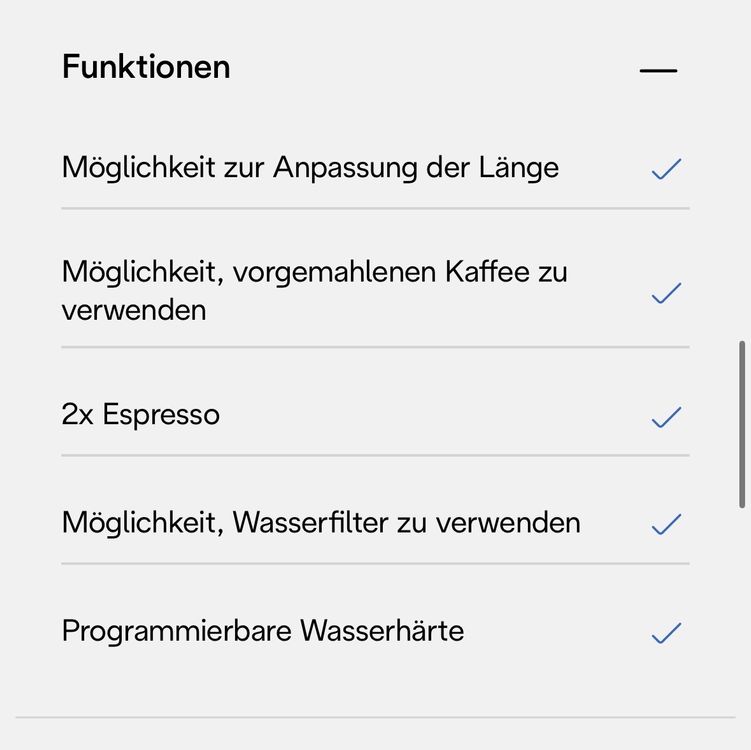Click divider line below vorgemahlenen Kaffee row
The width and height of the screenshot is (751, 750).
click(x=376, y=347)
